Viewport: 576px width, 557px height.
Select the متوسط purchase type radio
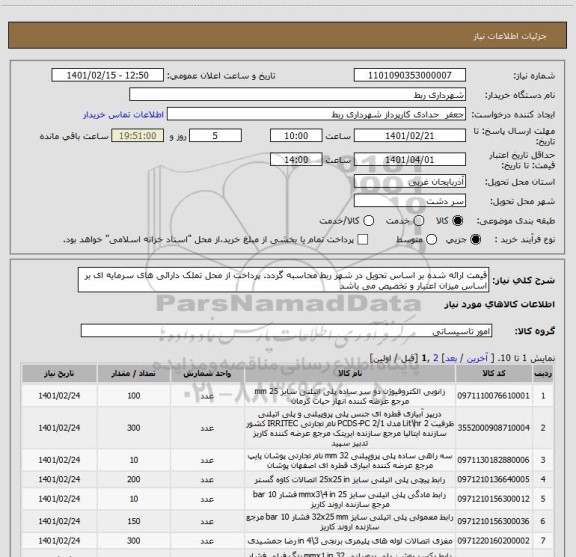tap(431, 240)
